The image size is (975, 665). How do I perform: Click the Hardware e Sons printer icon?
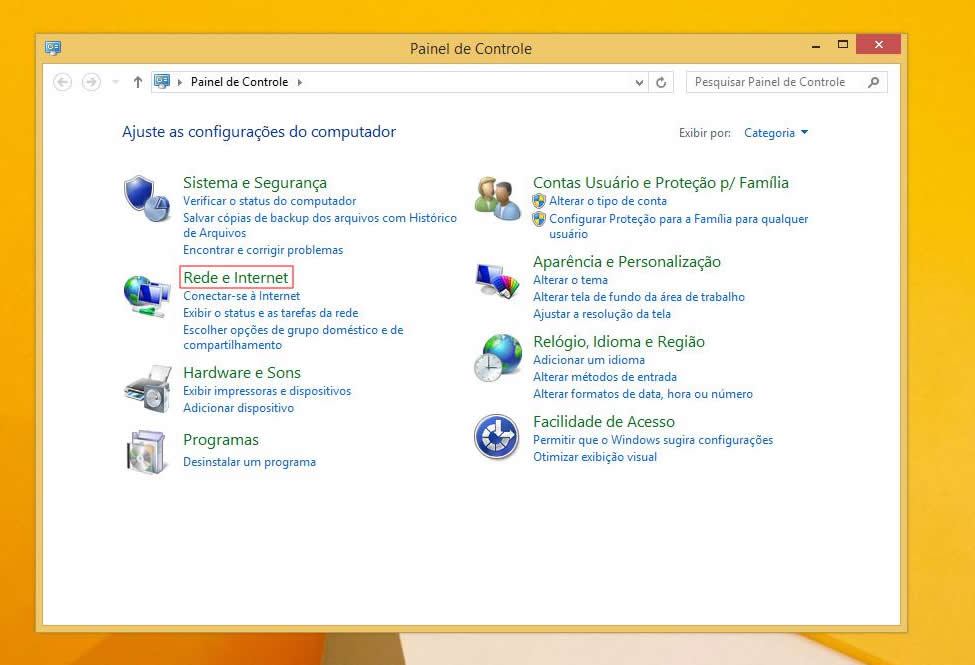(147, 388)
